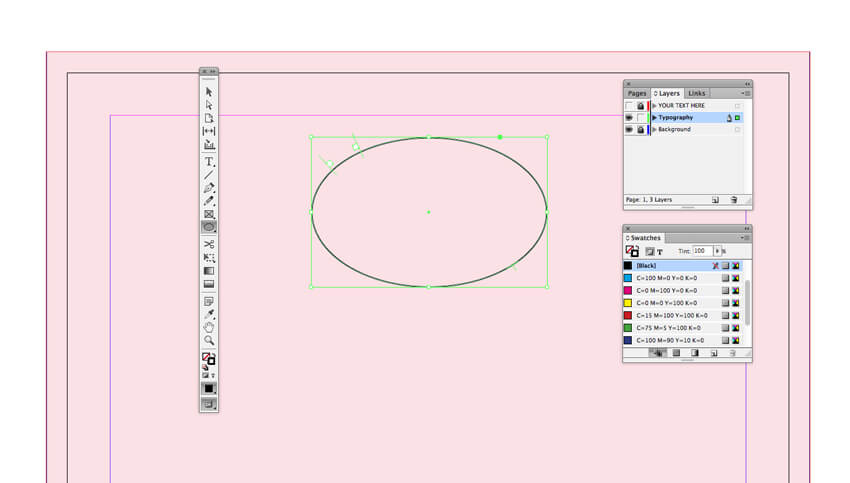
Task: Choose the Note tool
Action: (x=209, y=301)
